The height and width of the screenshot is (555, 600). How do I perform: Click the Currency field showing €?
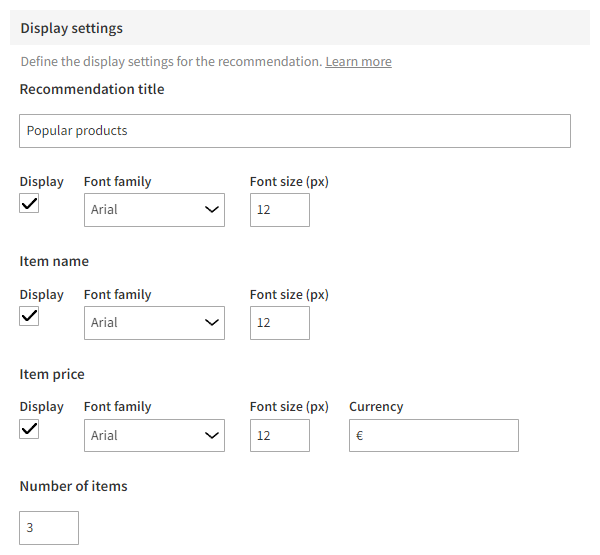(433, 435)
